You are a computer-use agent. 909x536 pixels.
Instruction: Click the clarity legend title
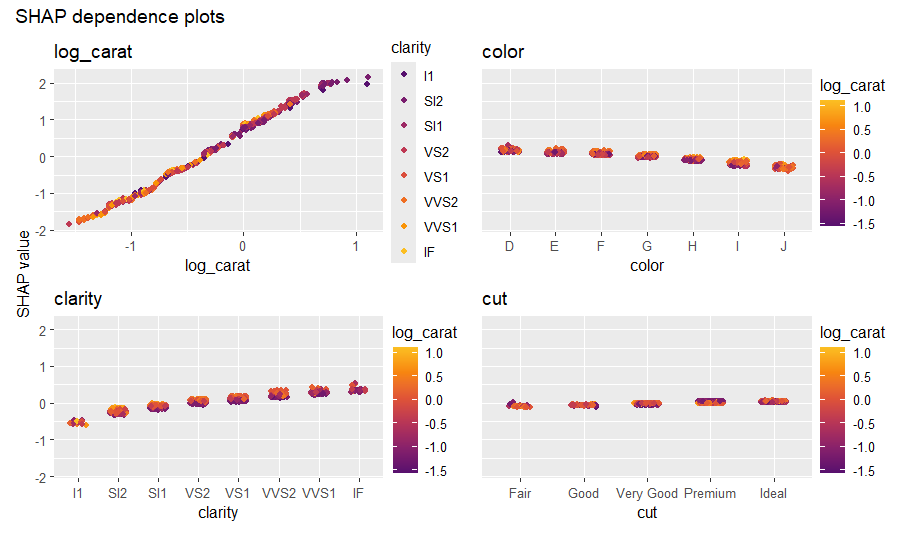[x=411, y=48]
